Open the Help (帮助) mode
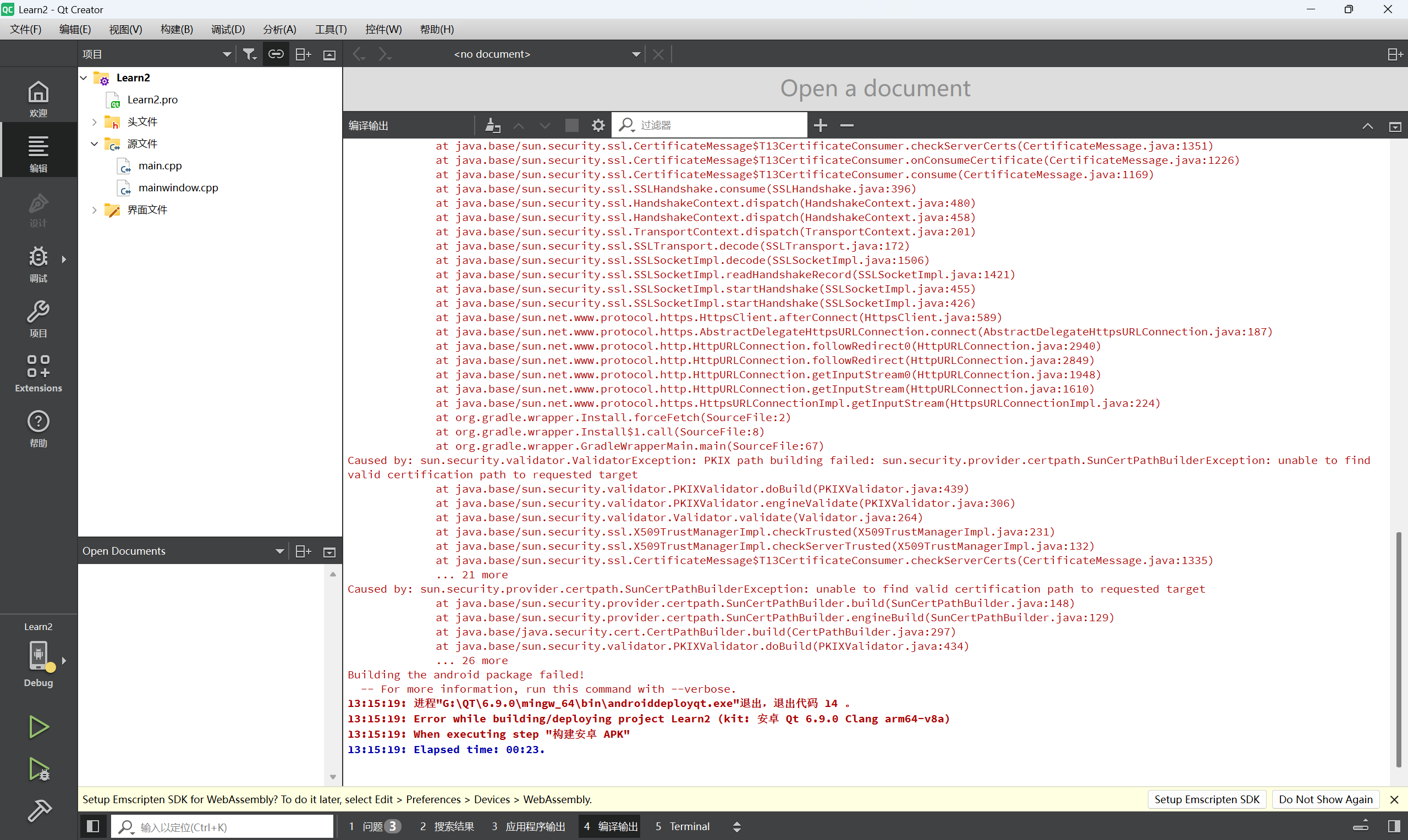This screenshot has width=1408, height=840. [38, 428]
